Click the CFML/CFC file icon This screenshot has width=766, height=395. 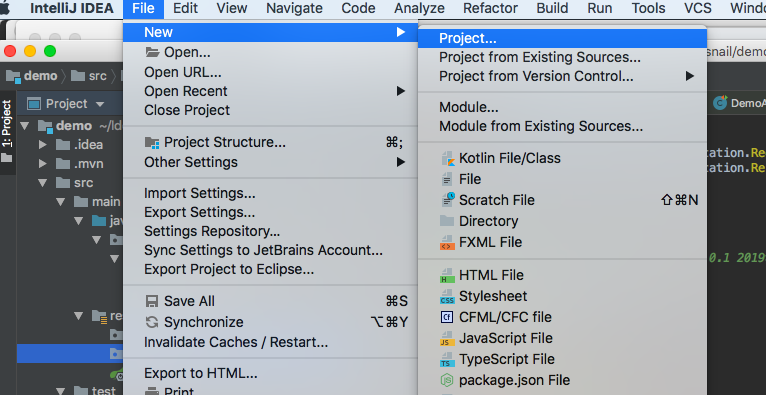tap(447, 317)
